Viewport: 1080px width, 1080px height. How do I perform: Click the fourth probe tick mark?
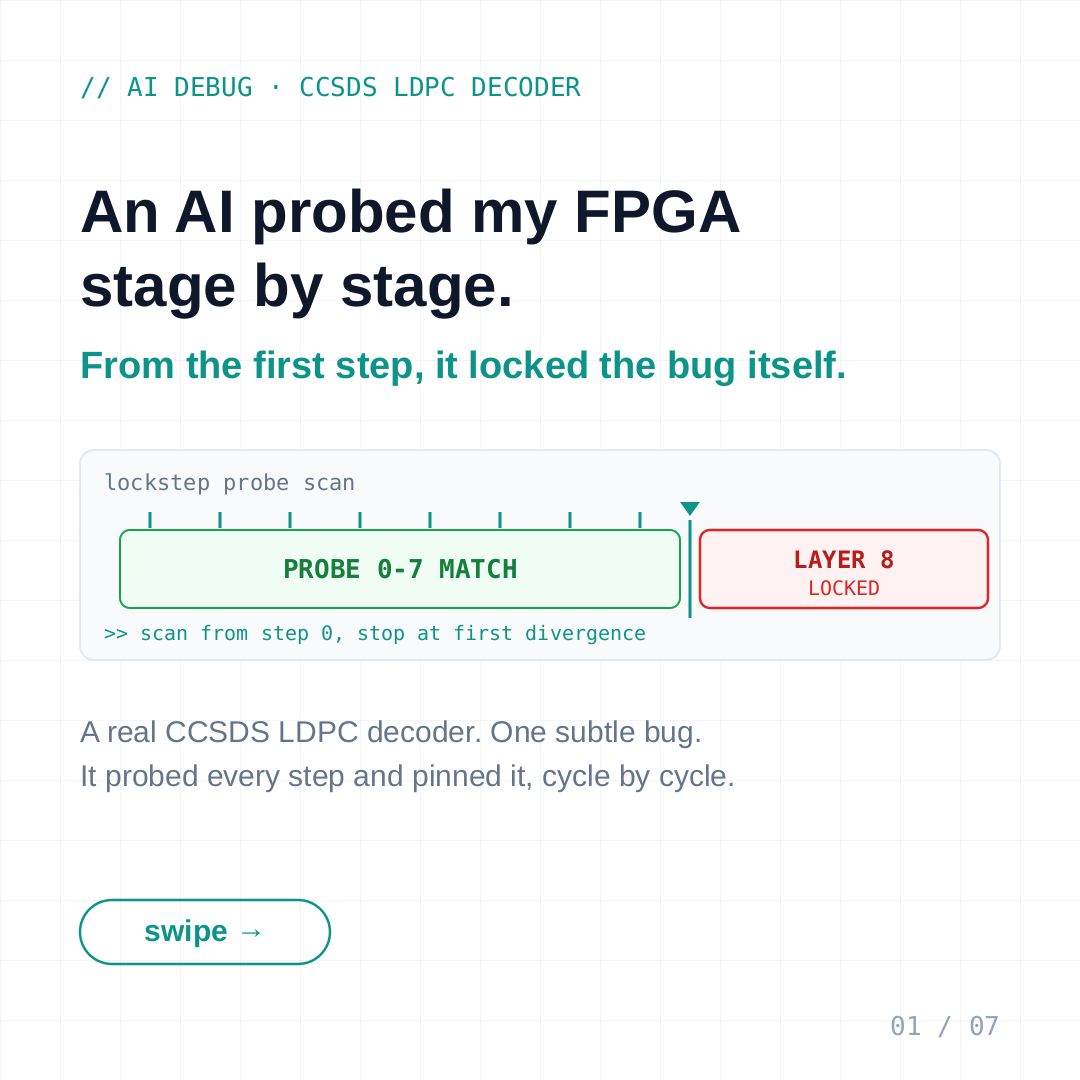[360, 520]
